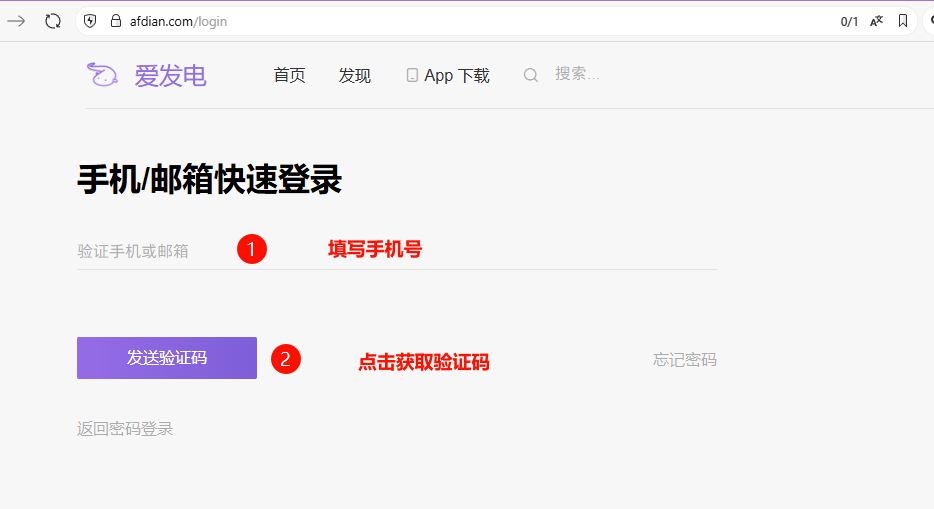Open 忘记密码 link

[684, 360]
